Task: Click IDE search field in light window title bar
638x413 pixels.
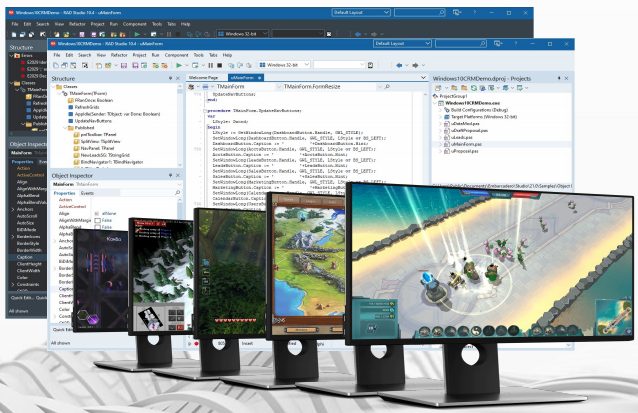Action: pyautogui.click(x=461, y=43)
